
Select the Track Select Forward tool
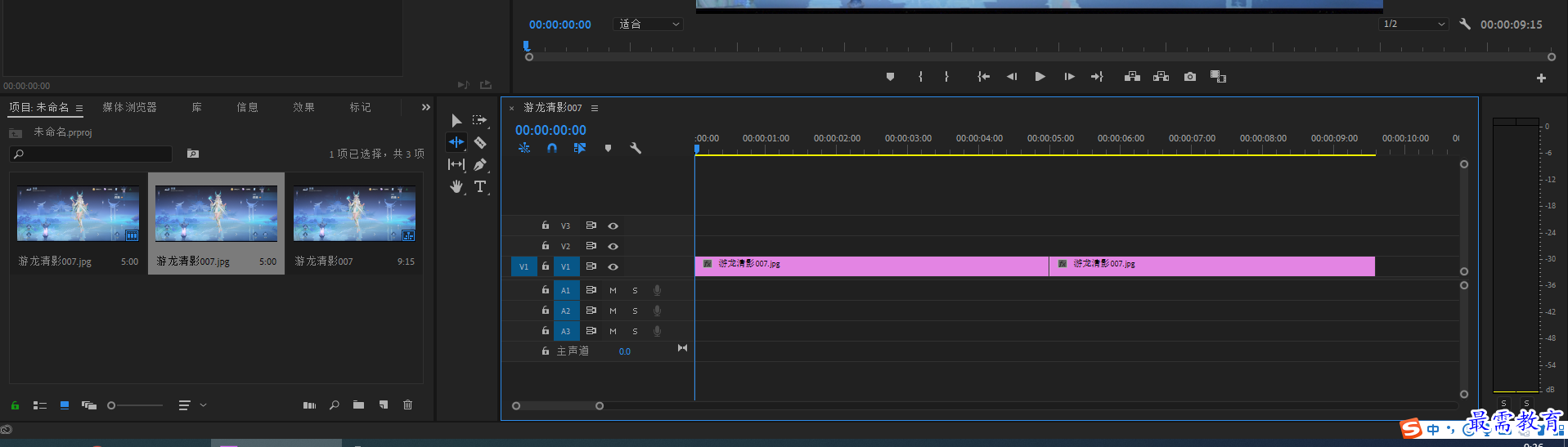480,120
